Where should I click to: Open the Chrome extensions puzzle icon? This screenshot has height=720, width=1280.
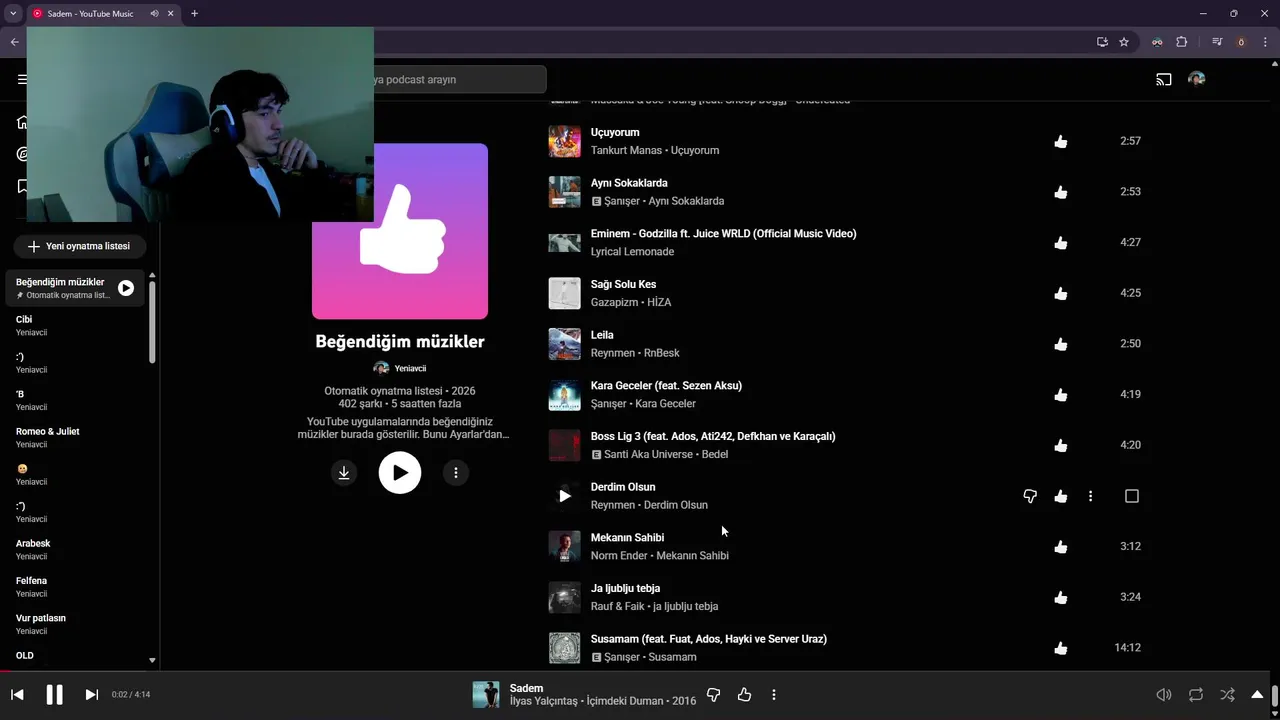pyautogui.click(x=1182, y=42)
